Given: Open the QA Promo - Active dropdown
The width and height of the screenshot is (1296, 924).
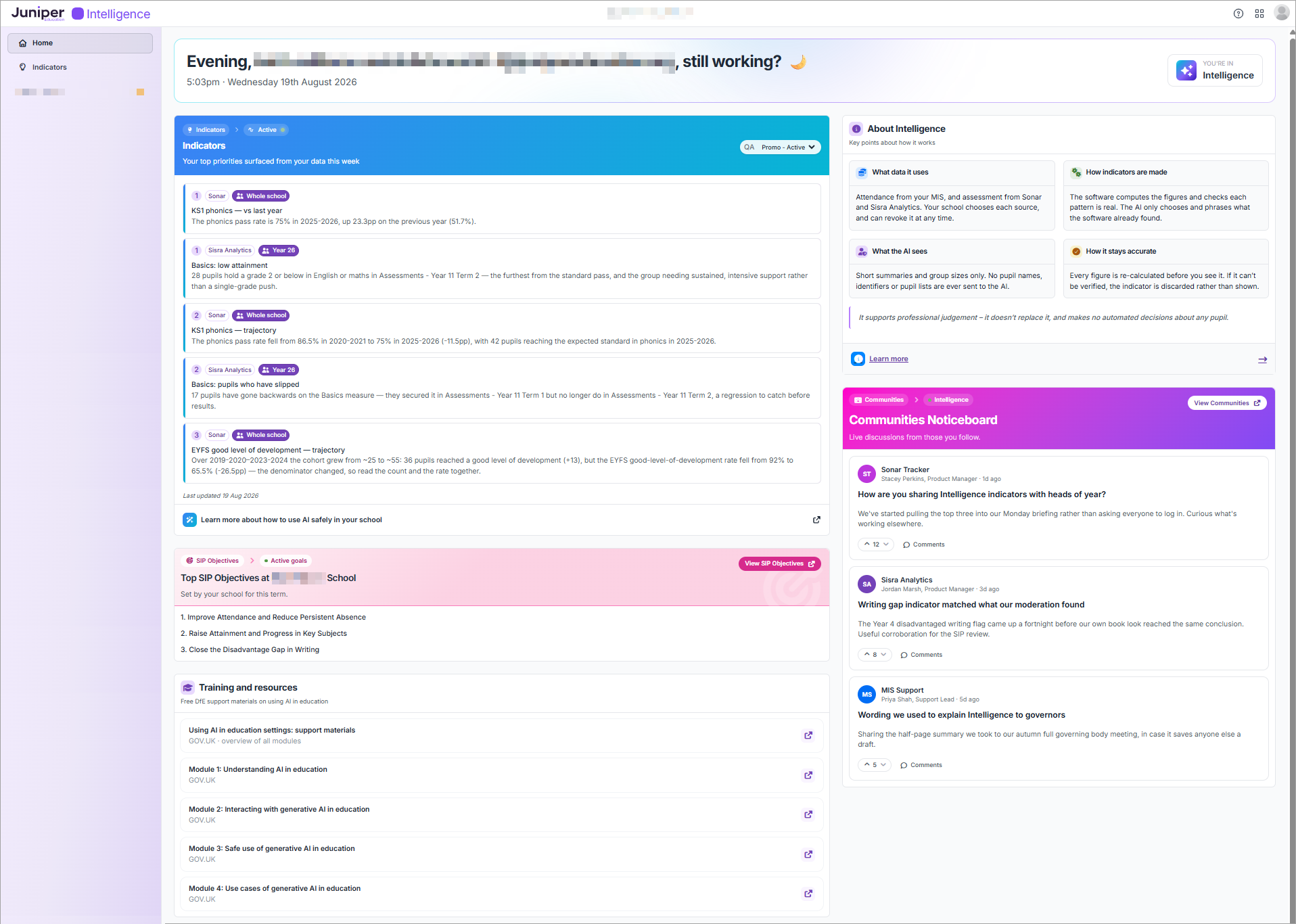Looking at the screenshot, I should click(x=780, y=147).
